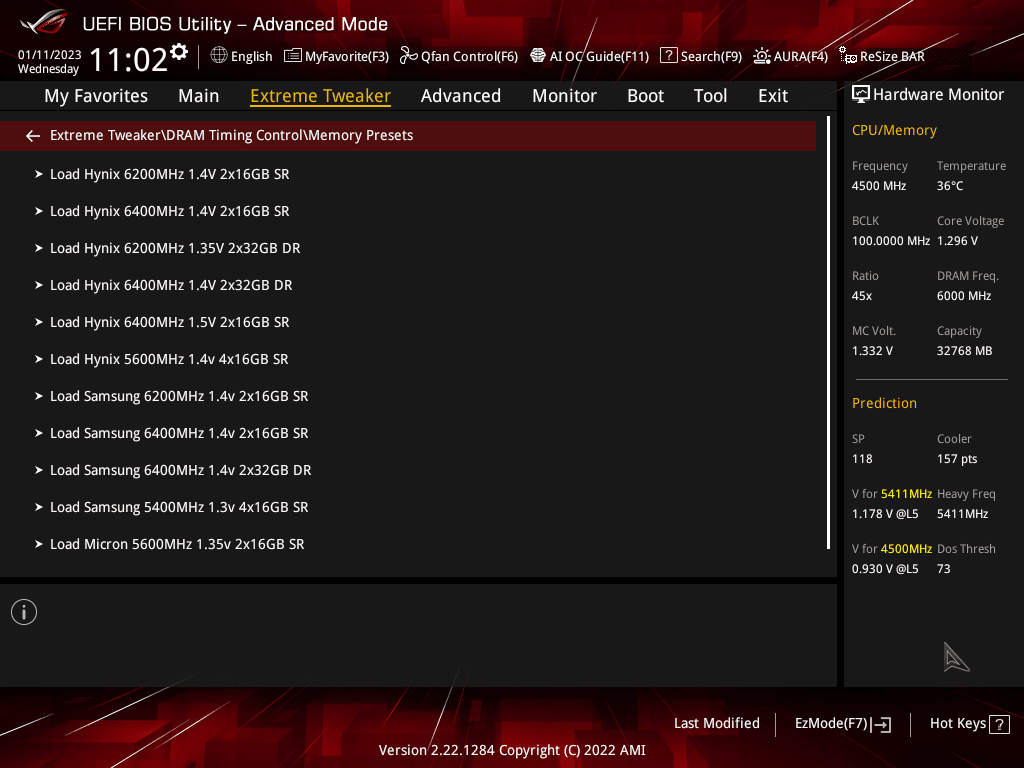The height and width of the screenshot is (768, 1024).
Task: Open Qfan Control fan icon
Action: click(x=409, y=56)
